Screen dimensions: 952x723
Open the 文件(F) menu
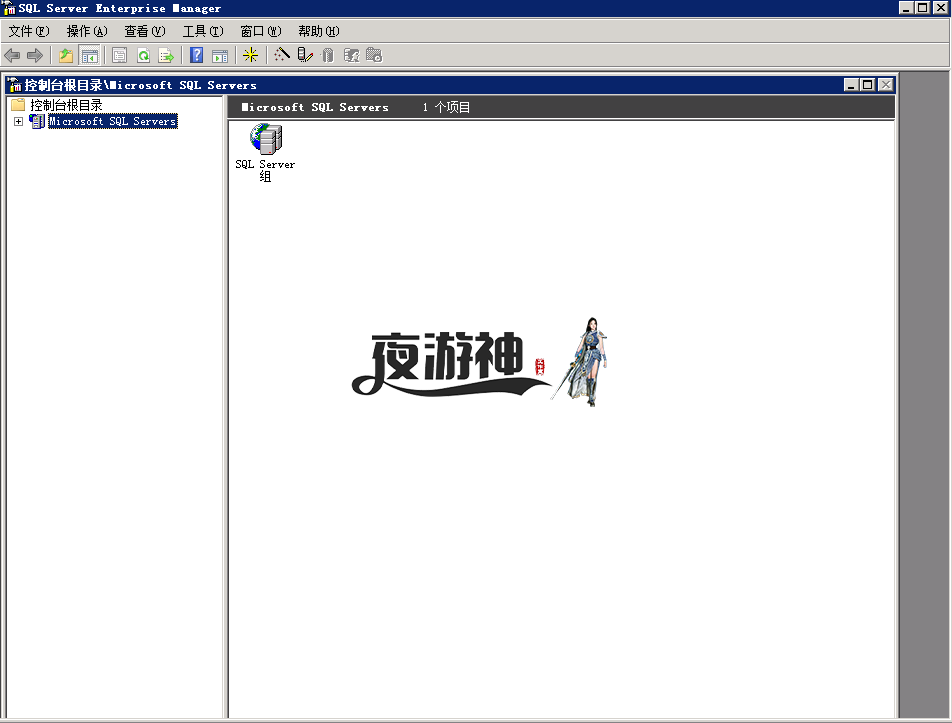coord(29,31)
